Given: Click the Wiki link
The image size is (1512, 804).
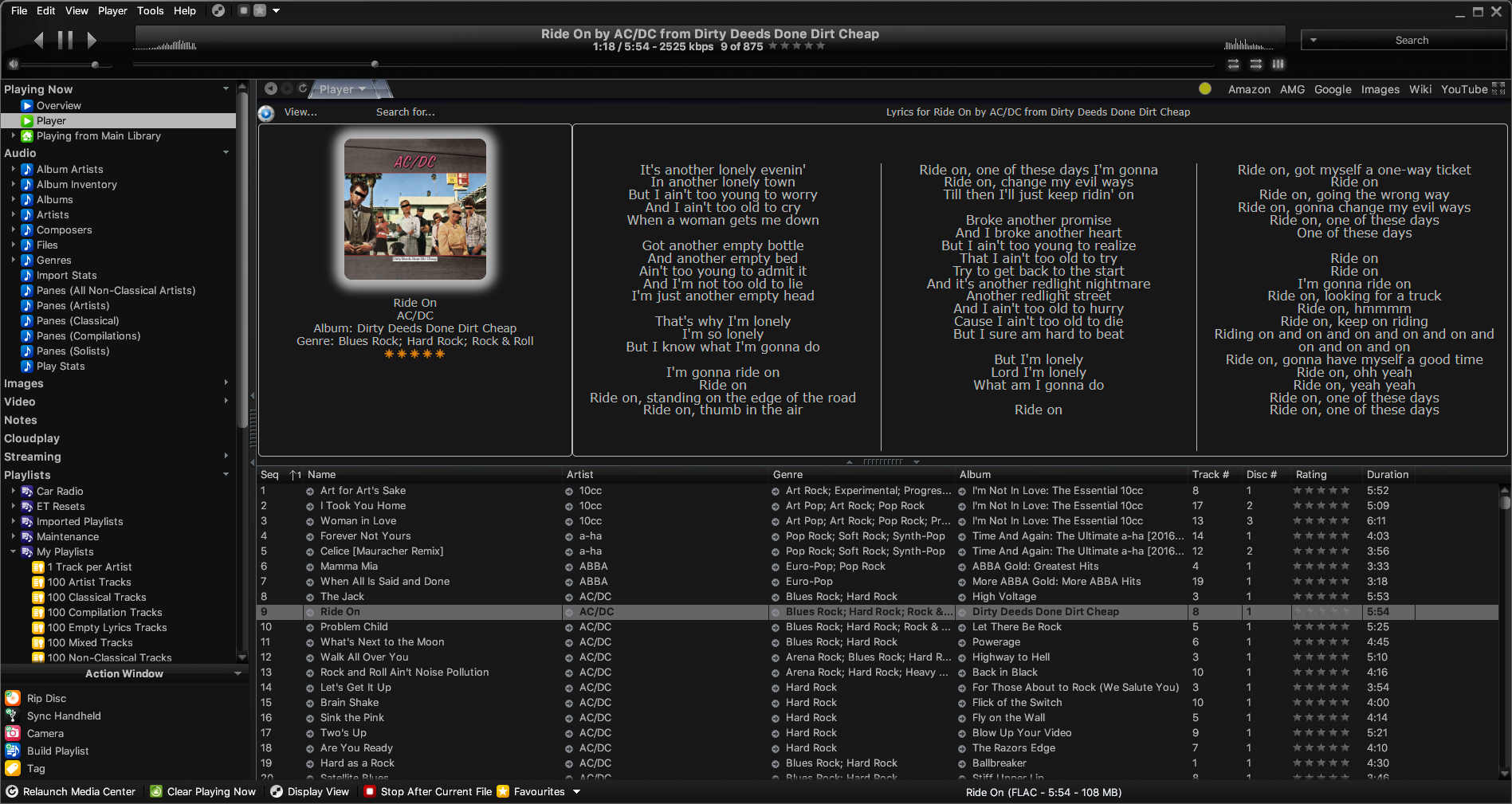Looking at the screenshot, I should point(1420,89).
